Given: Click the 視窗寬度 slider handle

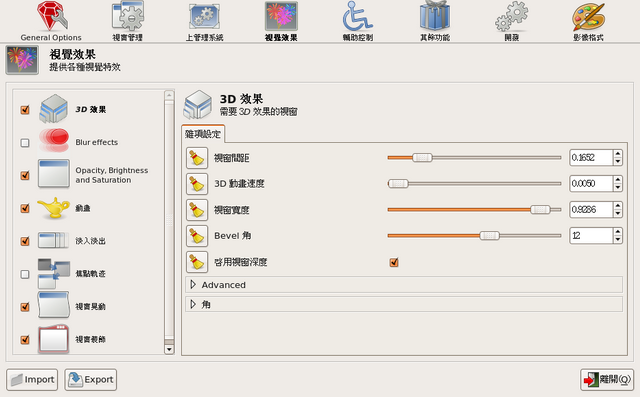Looking at the screenshot, I should [x=540, y=210].
